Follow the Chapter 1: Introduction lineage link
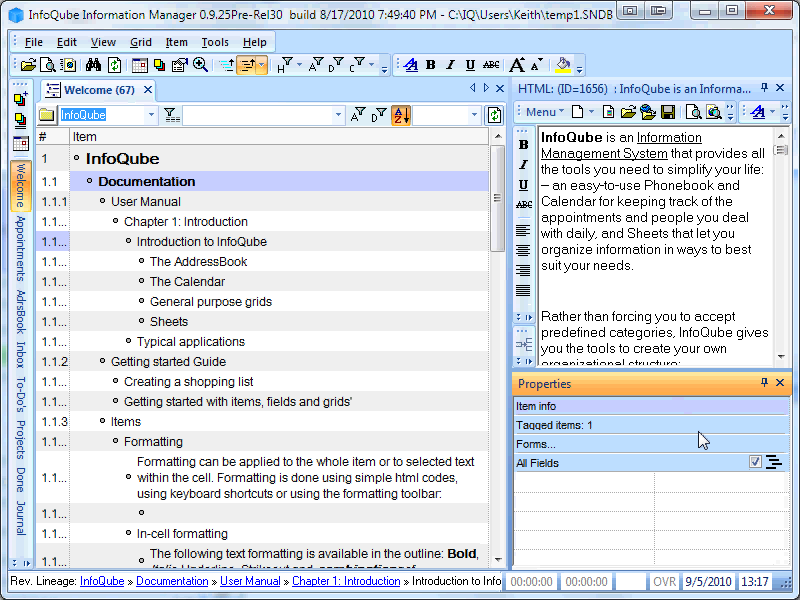Screen dimensions: 800x600 [x=346, y=581]
